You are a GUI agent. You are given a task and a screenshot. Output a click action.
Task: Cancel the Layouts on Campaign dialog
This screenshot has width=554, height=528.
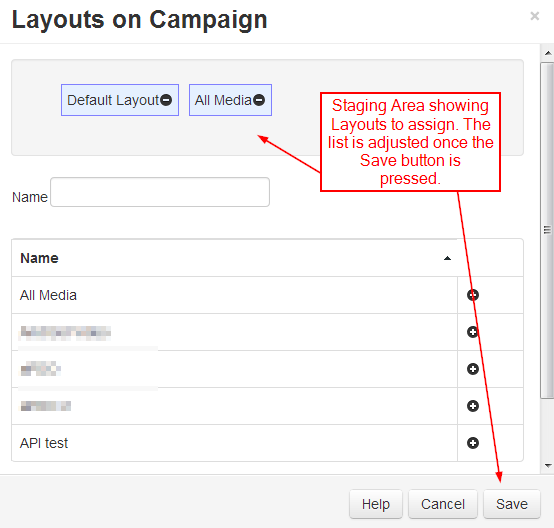pos(443,504)
